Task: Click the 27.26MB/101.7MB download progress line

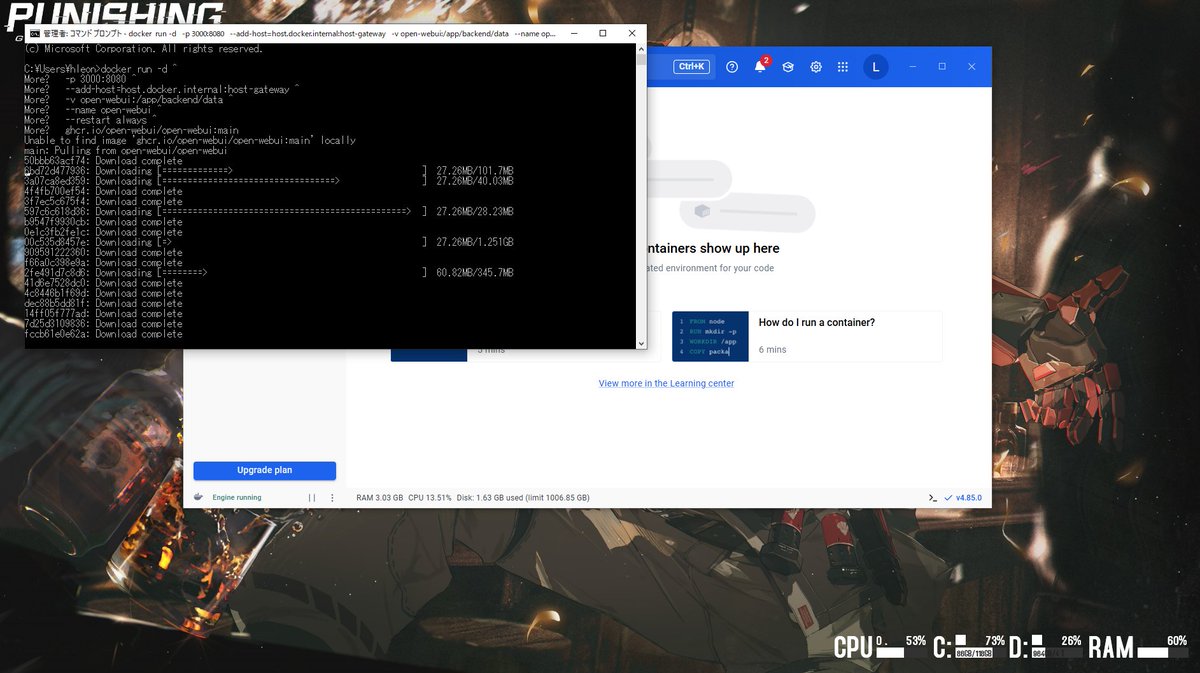Action: tap(269, 171)
